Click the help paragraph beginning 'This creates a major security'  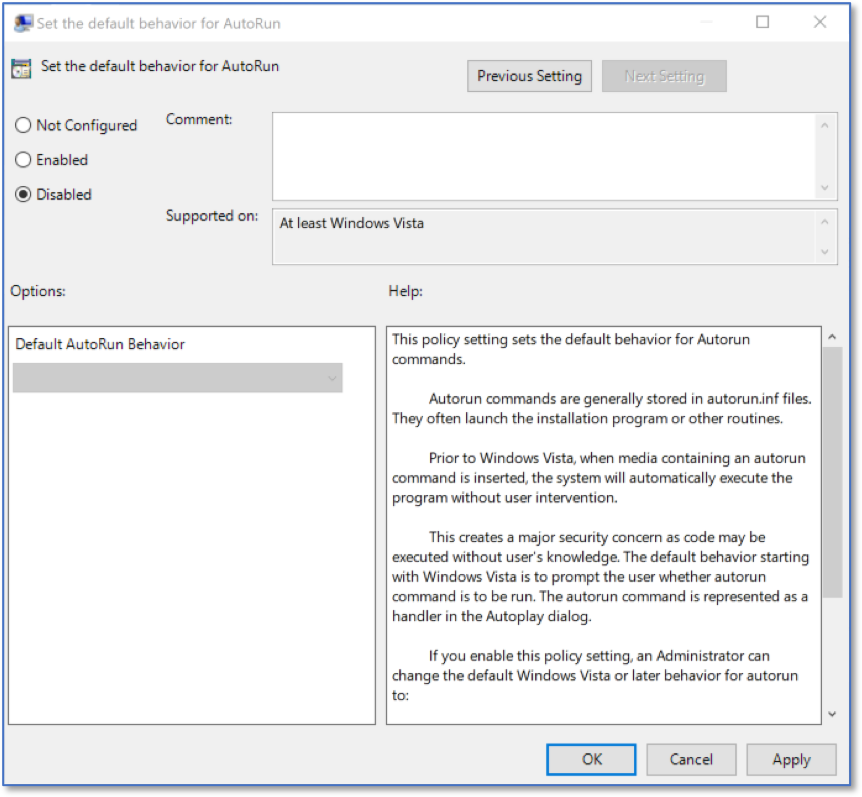(x=600, y=577)
